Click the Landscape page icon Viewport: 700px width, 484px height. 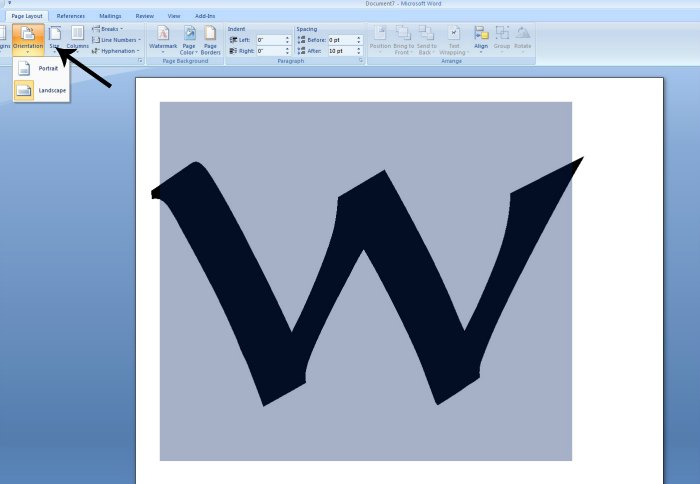(x=24, y=90)
